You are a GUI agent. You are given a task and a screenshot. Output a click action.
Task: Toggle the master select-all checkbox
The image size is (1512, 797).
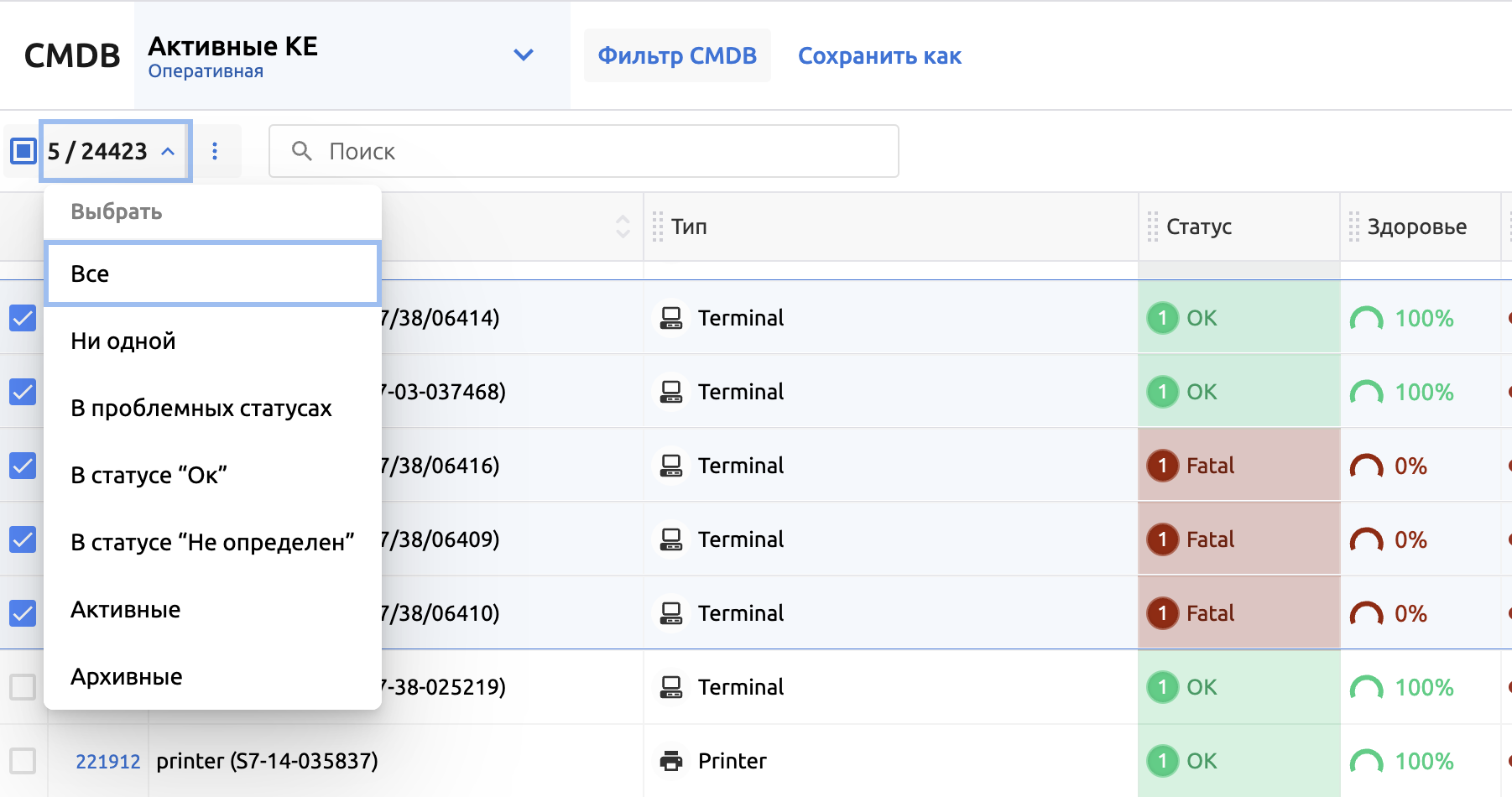[23, 151]
